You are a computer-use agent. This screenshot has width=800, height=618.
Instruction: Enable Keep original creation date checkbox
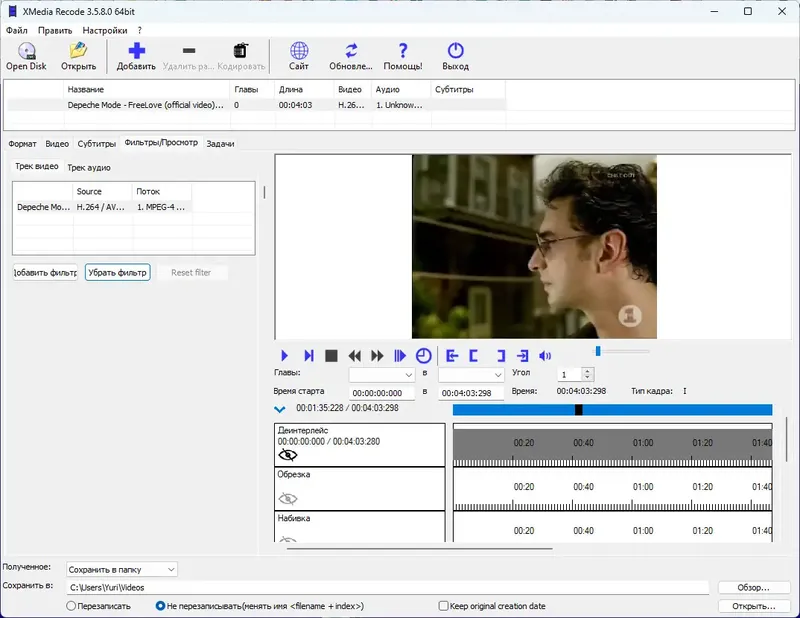(x=444, y=606)
